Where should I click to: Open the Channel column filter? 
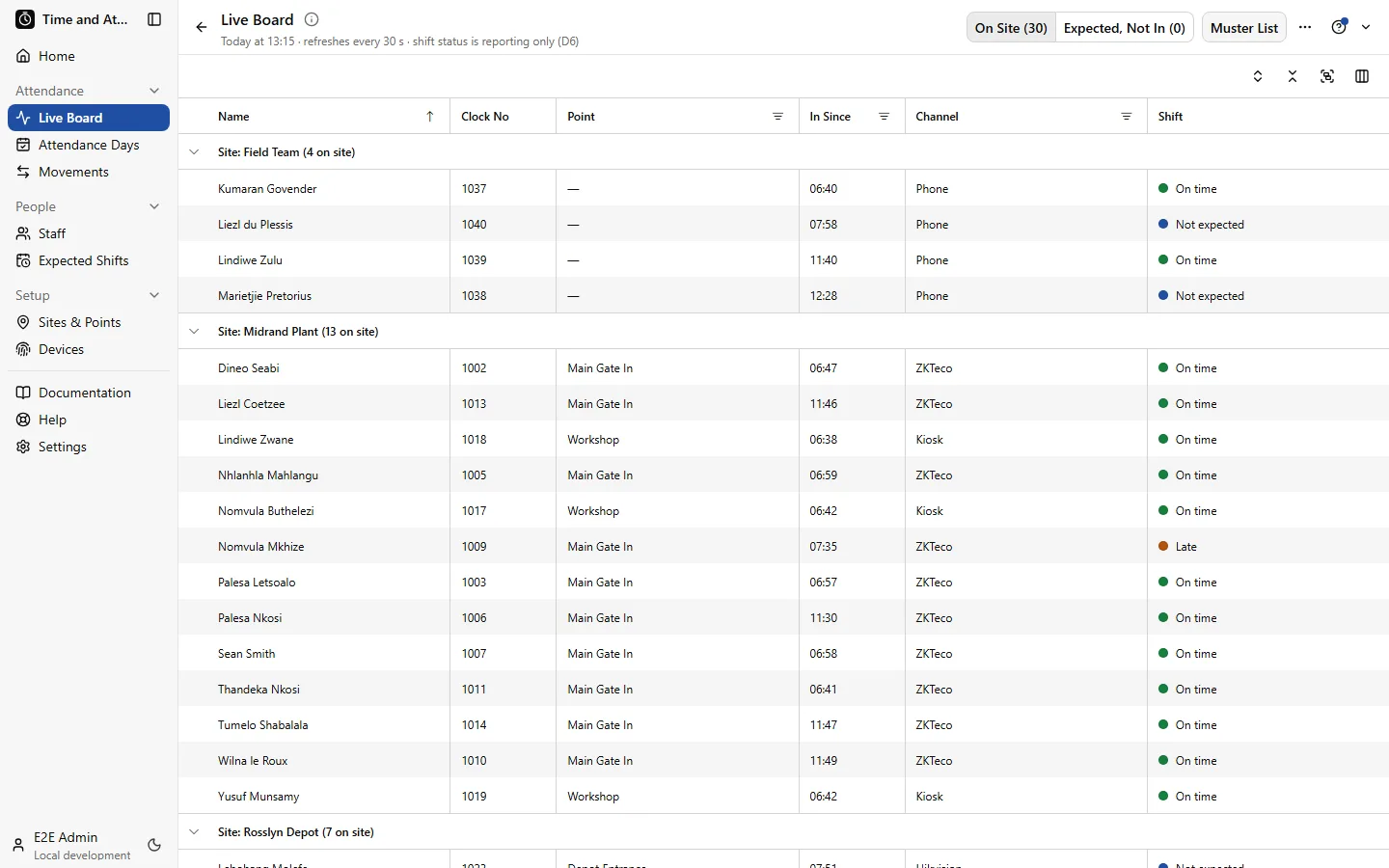pos(1126,117)
